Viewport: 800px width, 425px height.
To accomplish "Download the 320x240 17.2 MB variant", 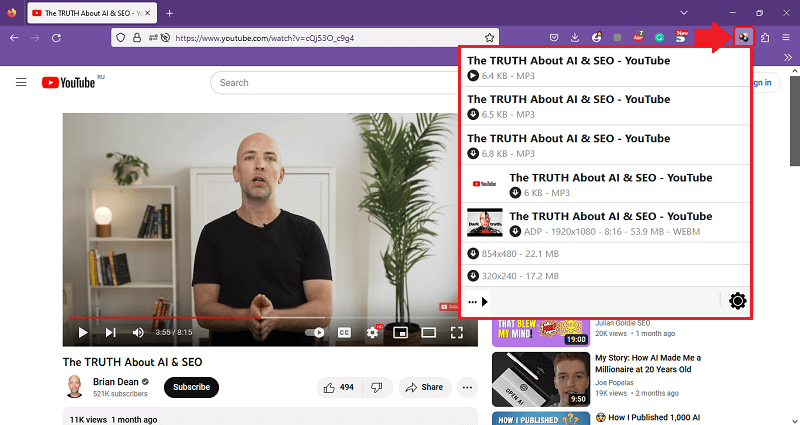I will click(473, 276).
